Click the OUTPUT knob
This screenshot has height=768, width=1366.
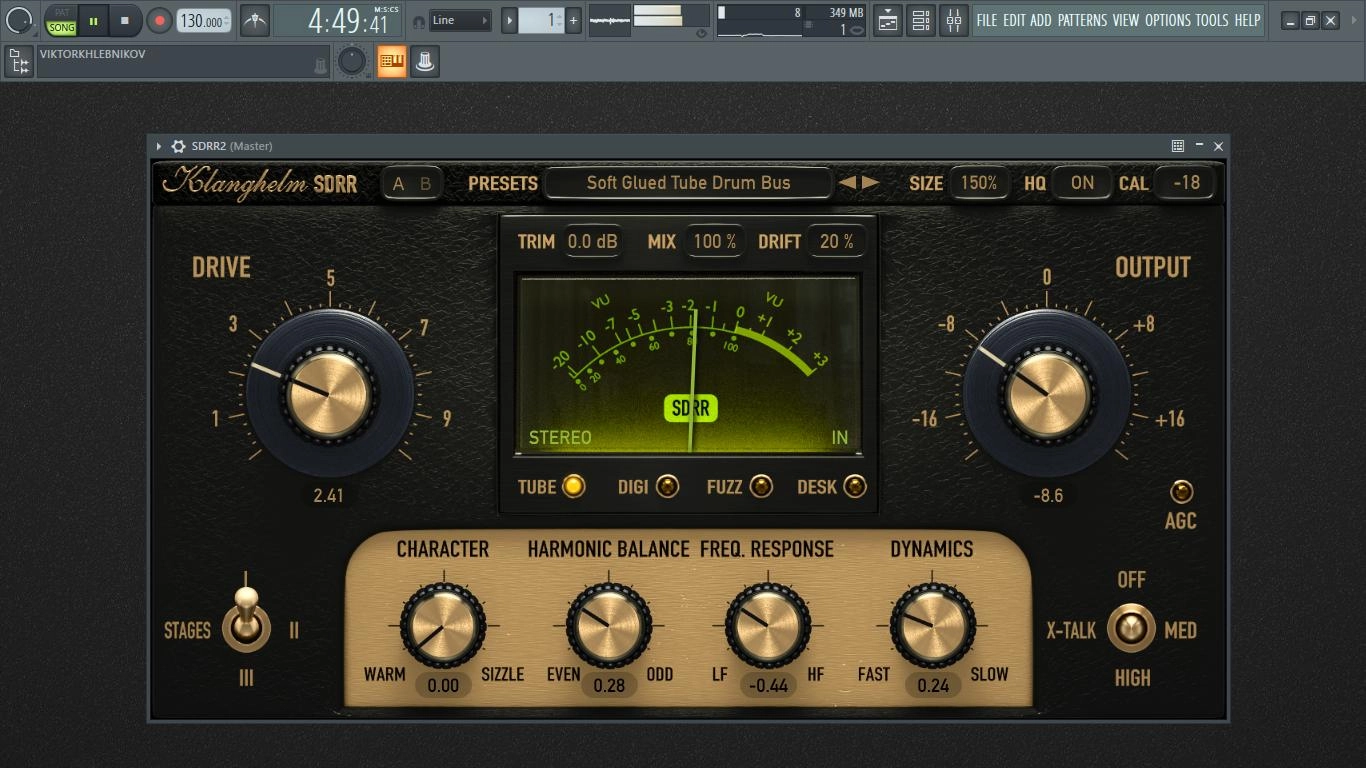(1047, 393)
